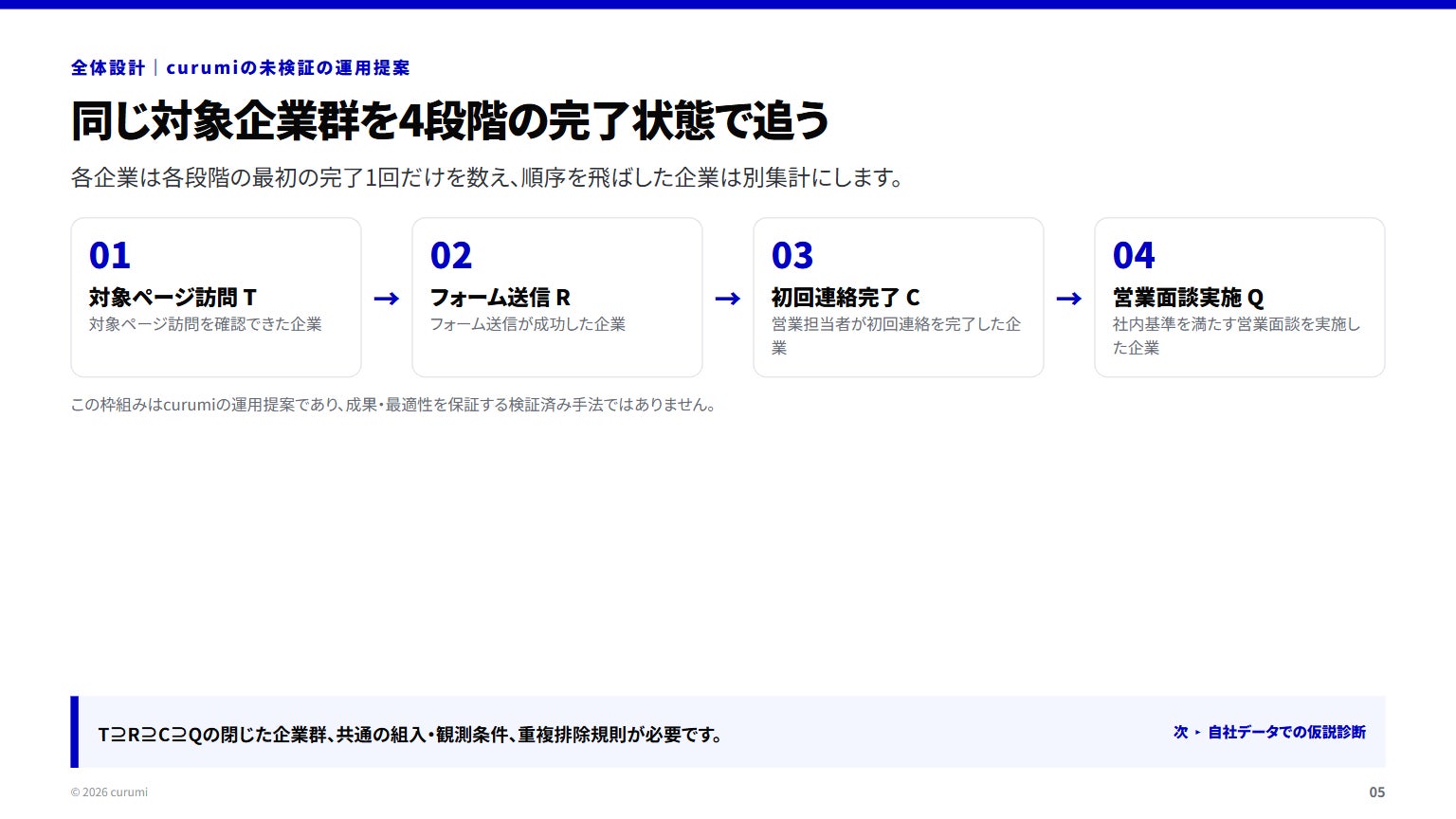Viewport: 1456px width, 819px height.
Task: Click the description 社内基準を満たす営業面談を実施した企業
Action: click(1236, 336)
